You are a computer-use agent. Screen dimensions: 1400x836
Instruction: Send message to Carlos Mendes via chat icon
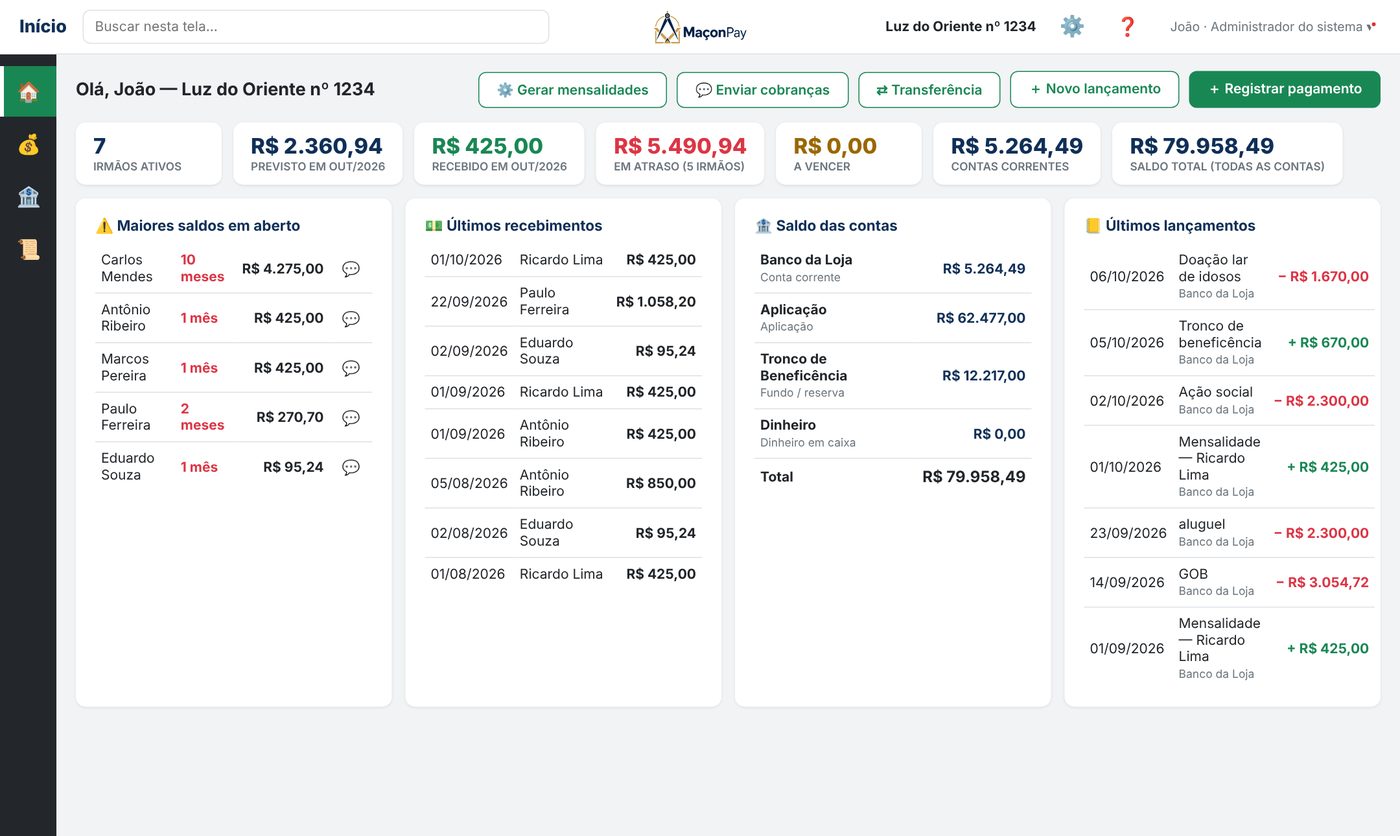(351, 269)
